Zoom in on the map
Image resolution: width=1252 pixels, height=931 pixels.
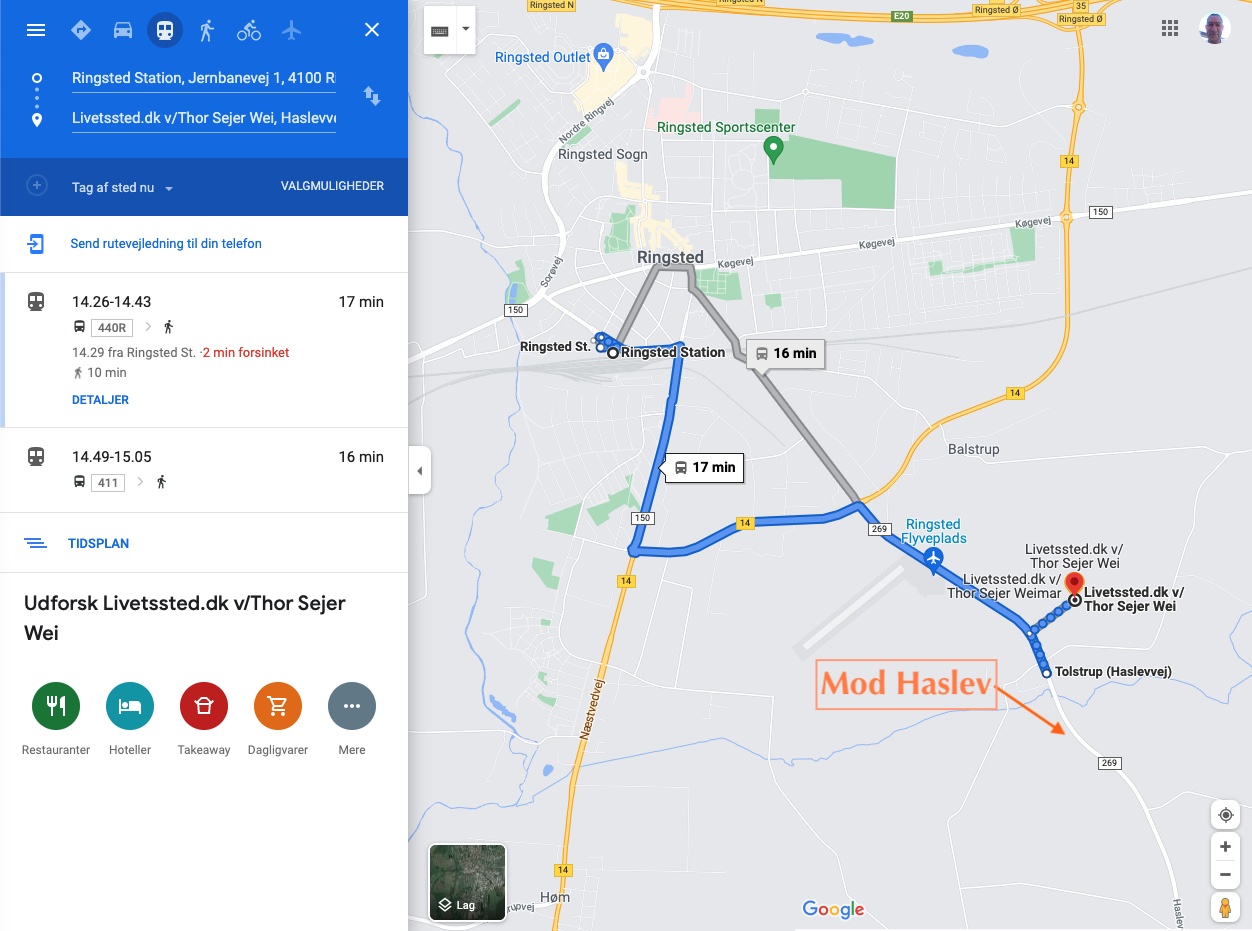(x=1225, y=847)
